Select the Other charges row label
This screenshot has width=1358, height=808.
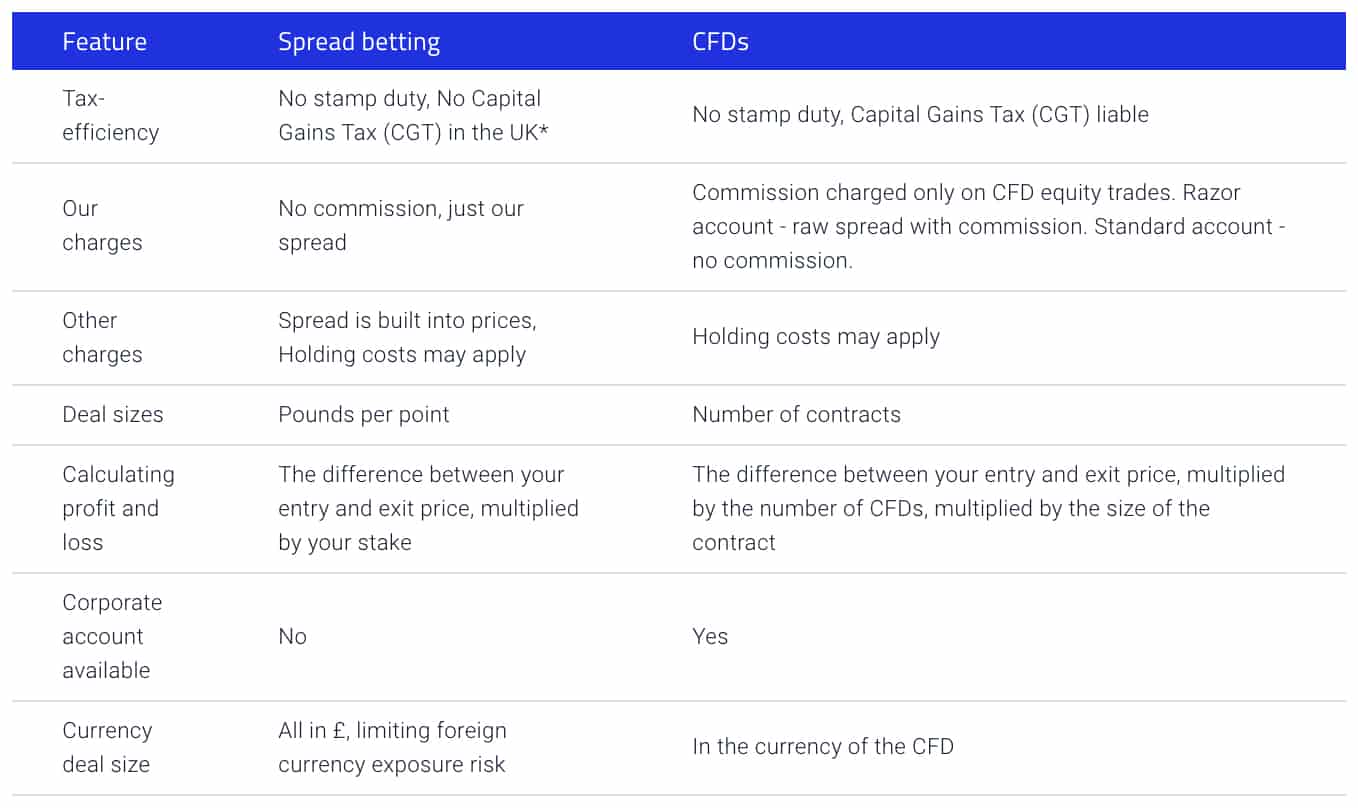[102, 337]
